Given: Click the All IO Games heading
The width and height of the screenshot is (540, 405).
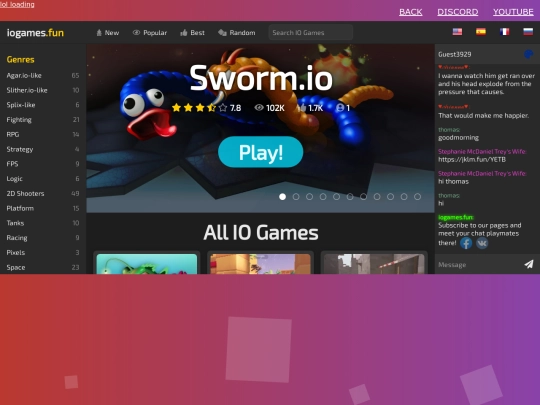Looking at the screenshot, I should point(261,233).
